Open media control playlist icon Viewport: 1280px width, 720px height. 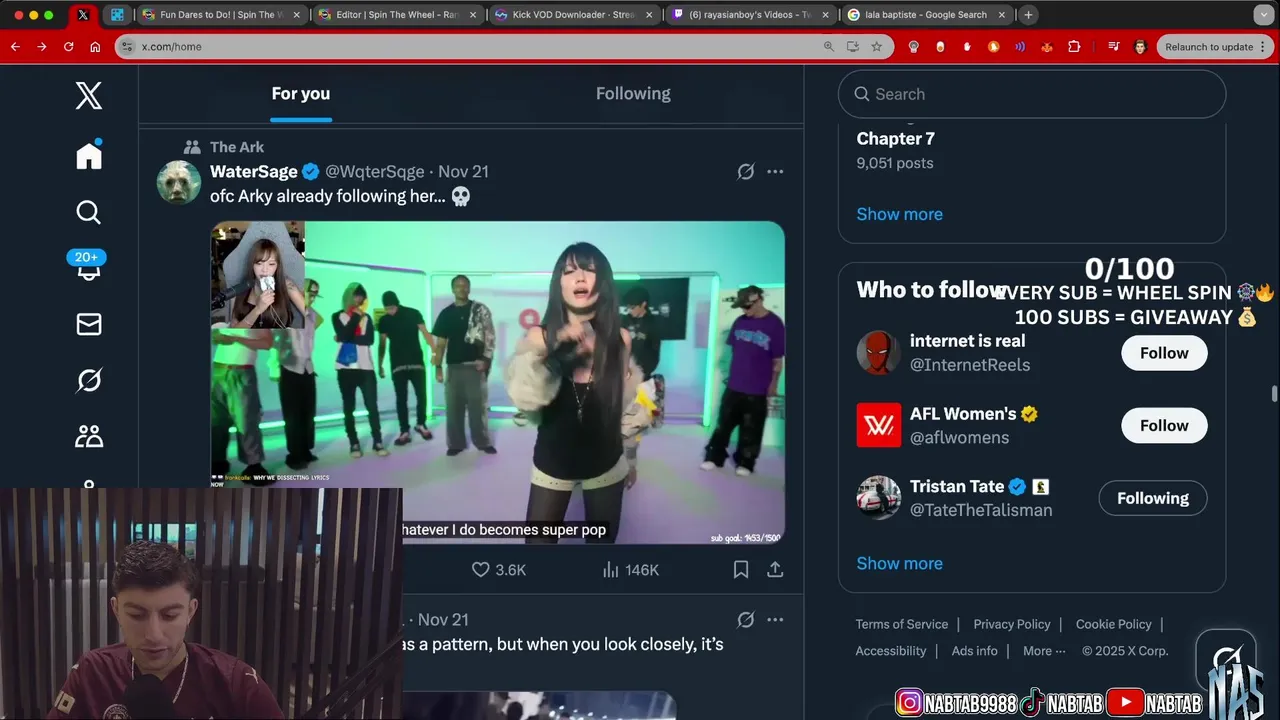click(1113, 47)
